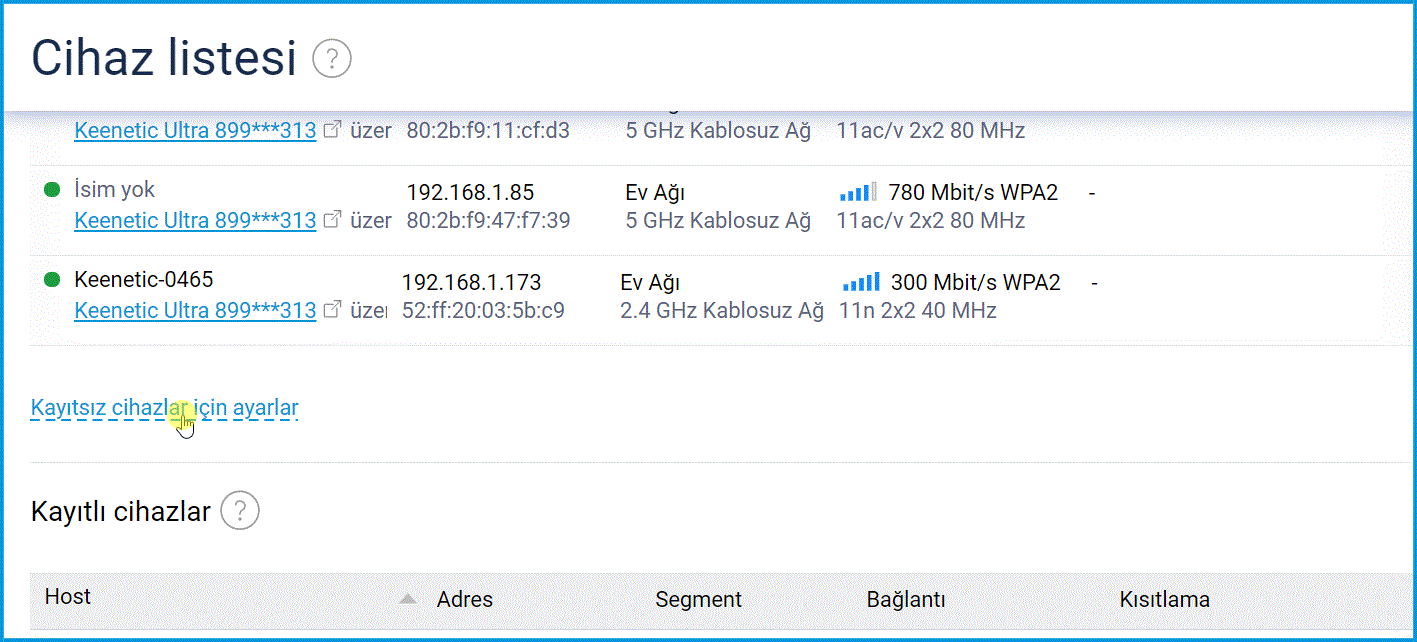The image size is (1417, 642).
Task: Click the Host column header
Action: (68, 597)
